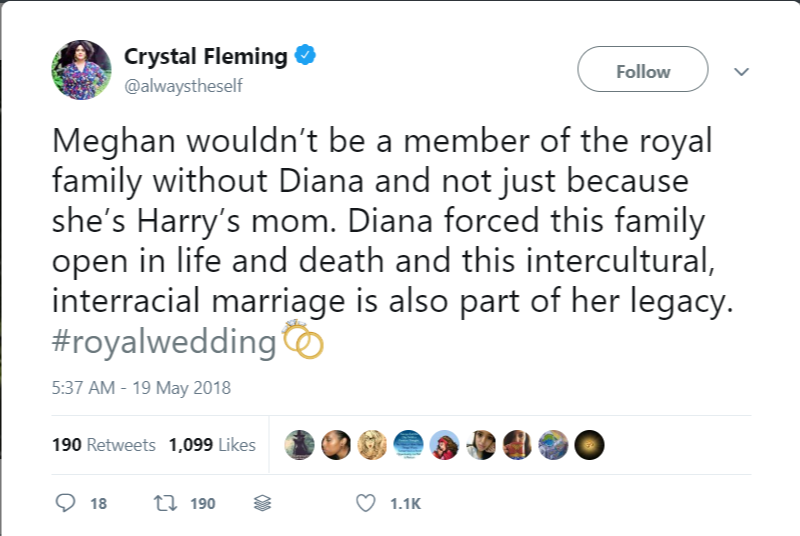View the 190 Retweets list
This screenshot has height=536, width=800.
[104, 445]
